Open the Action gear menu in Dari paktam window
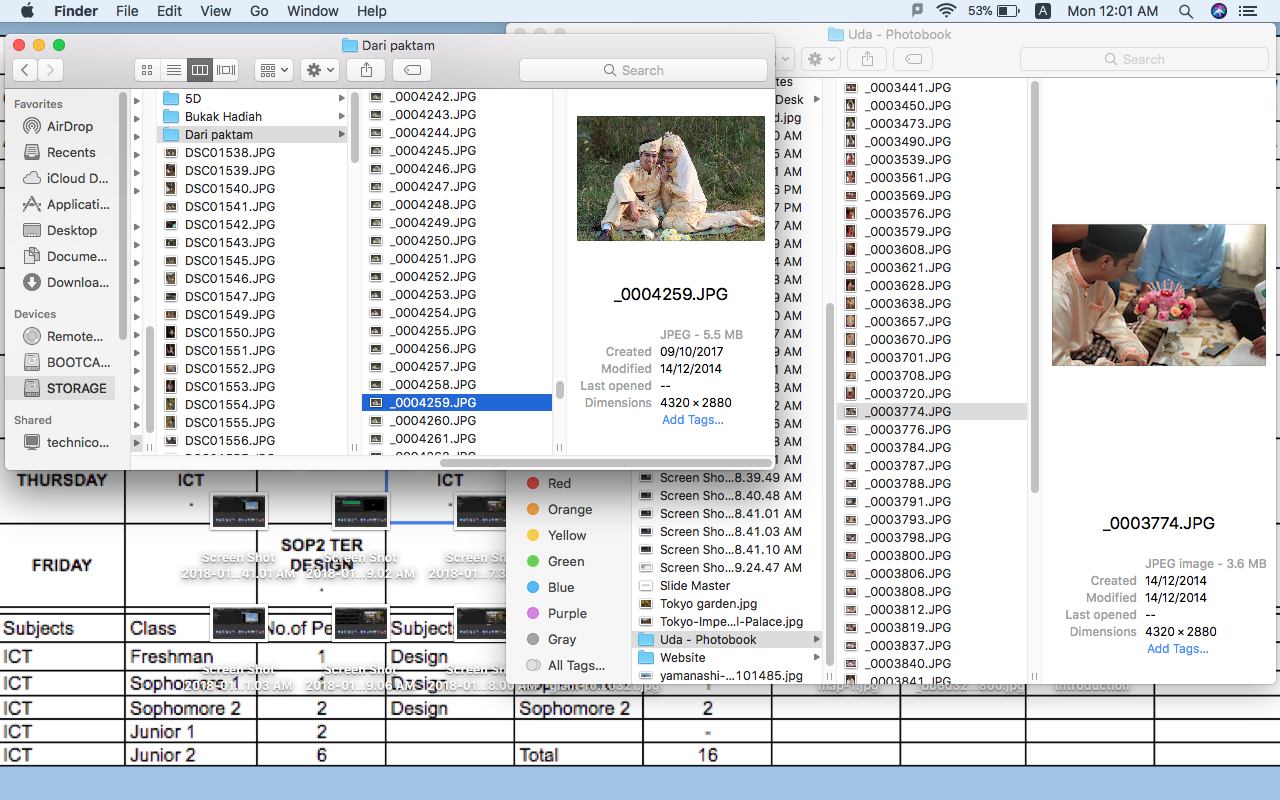This screenshot has width=1280, height=800. pyautogui.click(x=320, y=70)
